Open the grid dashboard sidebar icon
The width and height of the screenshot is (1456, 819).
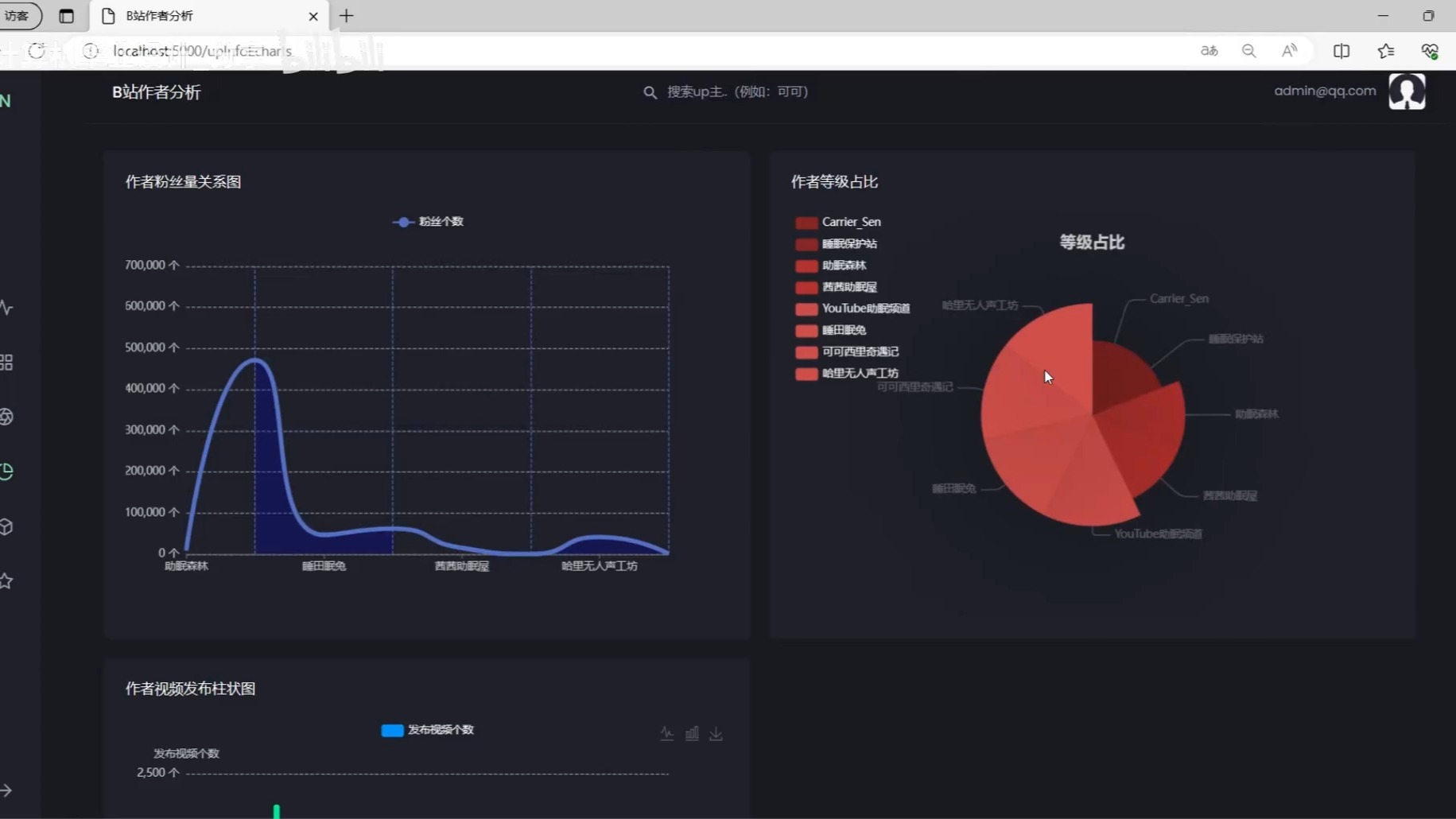[6, 363]
